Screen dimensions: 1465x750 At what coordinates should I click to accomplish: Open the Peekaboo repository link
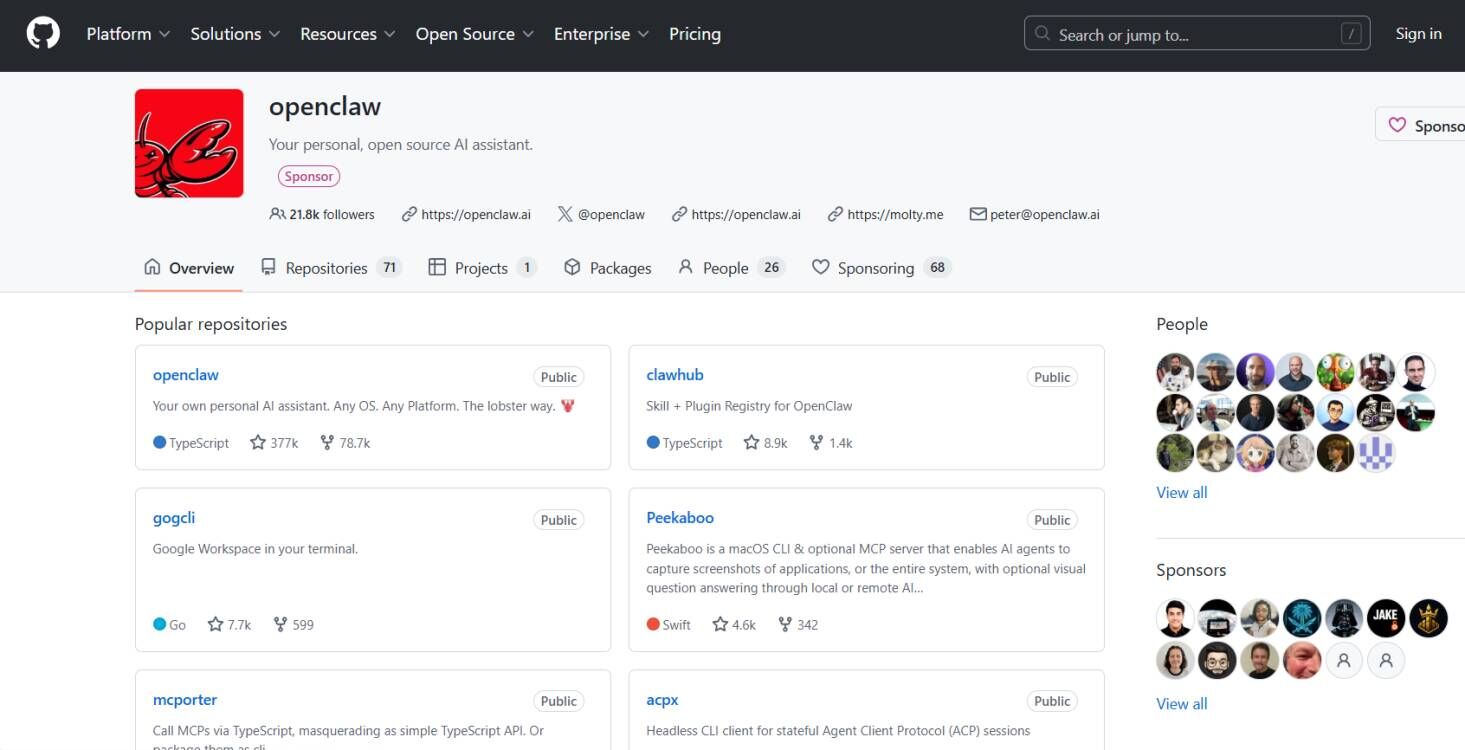pos(680,518)
